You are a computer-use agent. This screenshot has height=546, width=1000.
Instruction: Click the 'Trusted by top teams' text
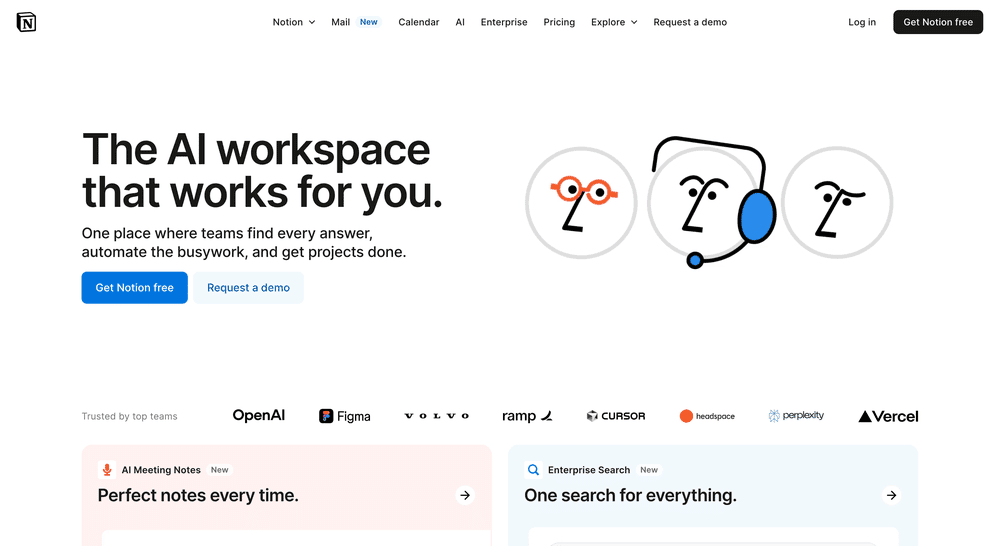coord(129,417)
